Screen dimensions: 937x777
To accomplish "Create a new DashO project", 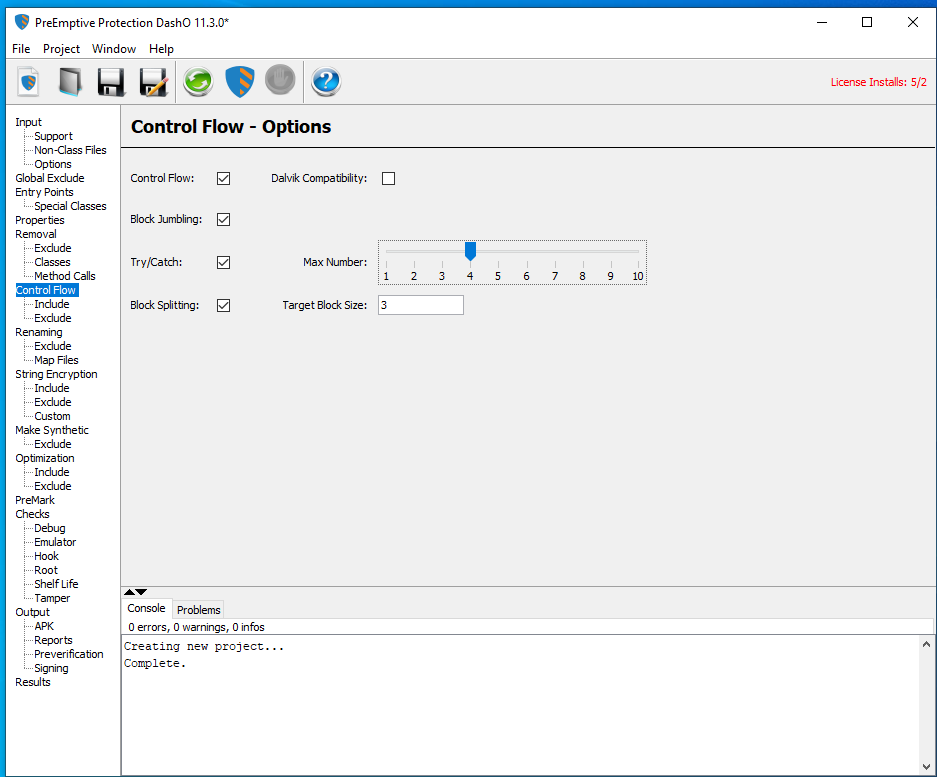I will pyautogui.click(x=27, y=81).
